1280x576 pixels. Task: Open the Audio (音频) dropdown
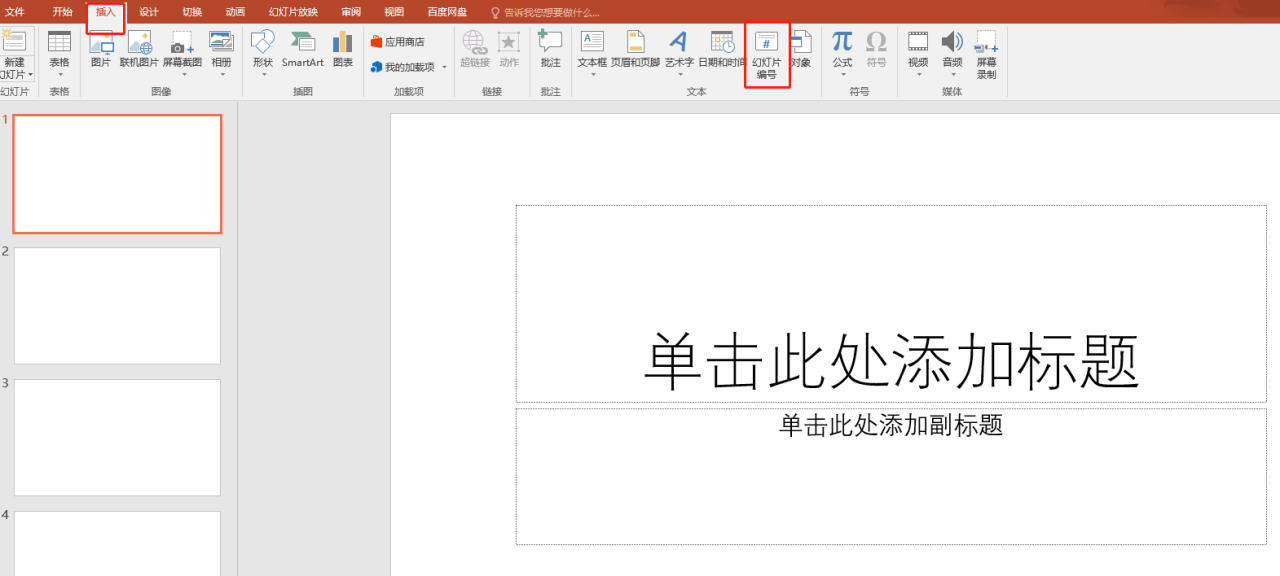[x=952, y=73]
